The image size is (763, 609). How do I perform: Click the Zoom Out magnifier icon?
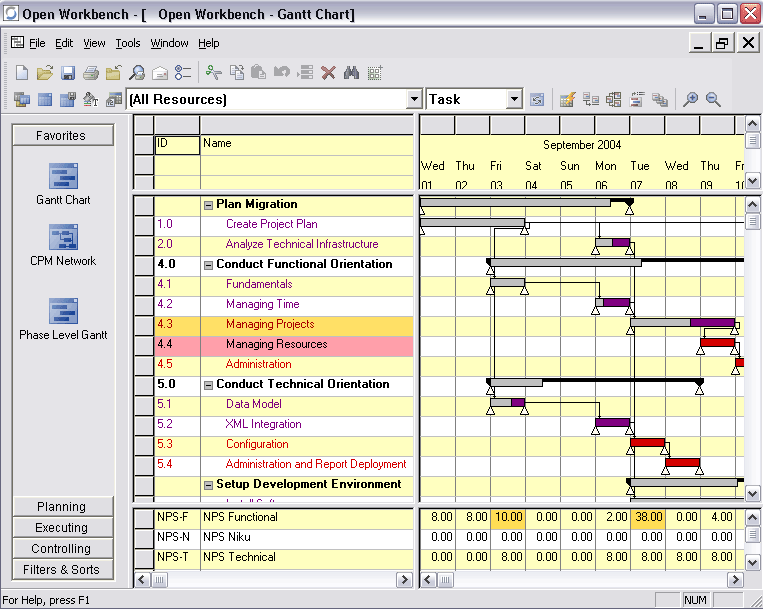click(713, 99)
